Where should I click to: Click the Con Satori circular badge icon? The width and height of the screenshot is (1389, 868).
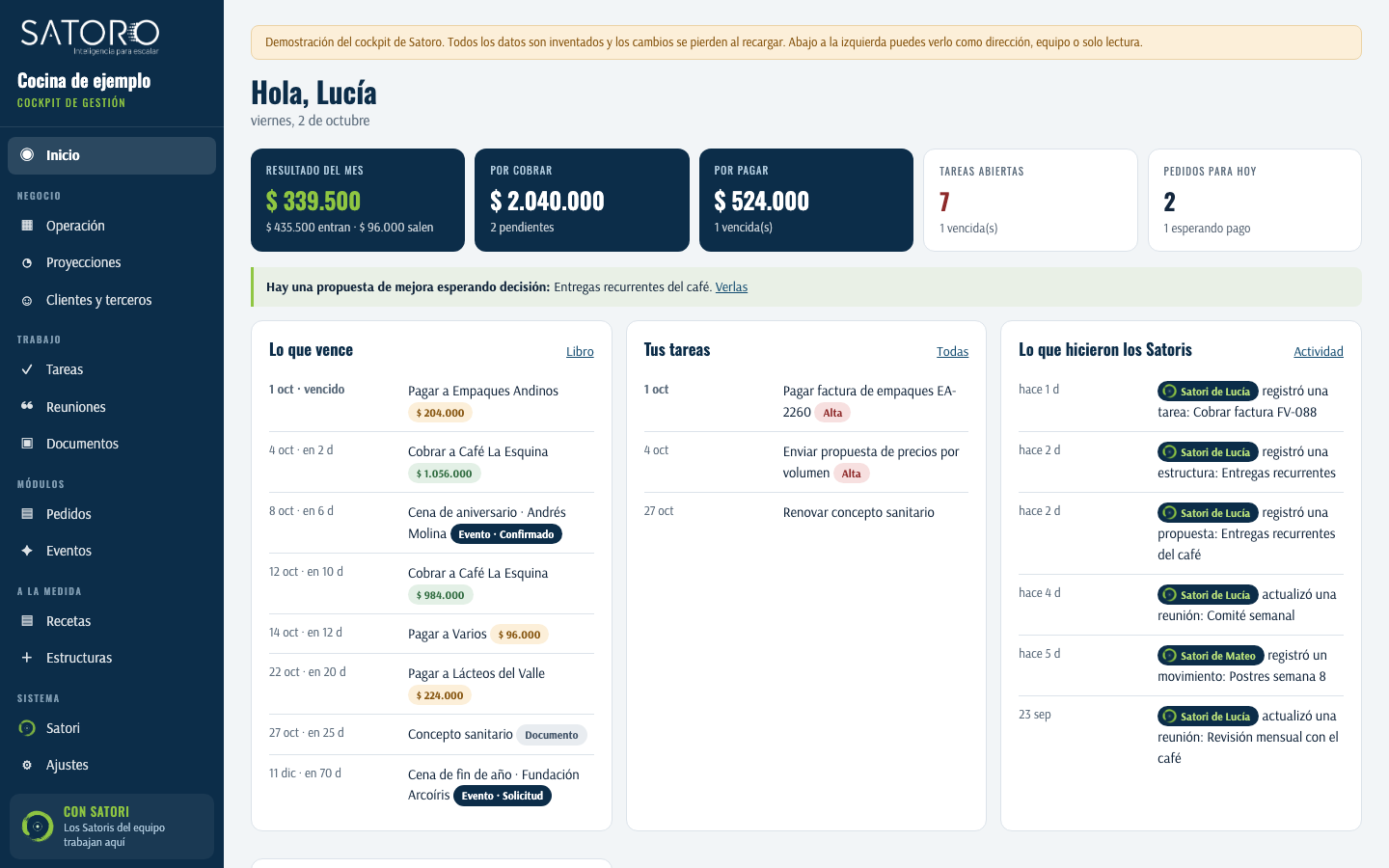point(38,827)
